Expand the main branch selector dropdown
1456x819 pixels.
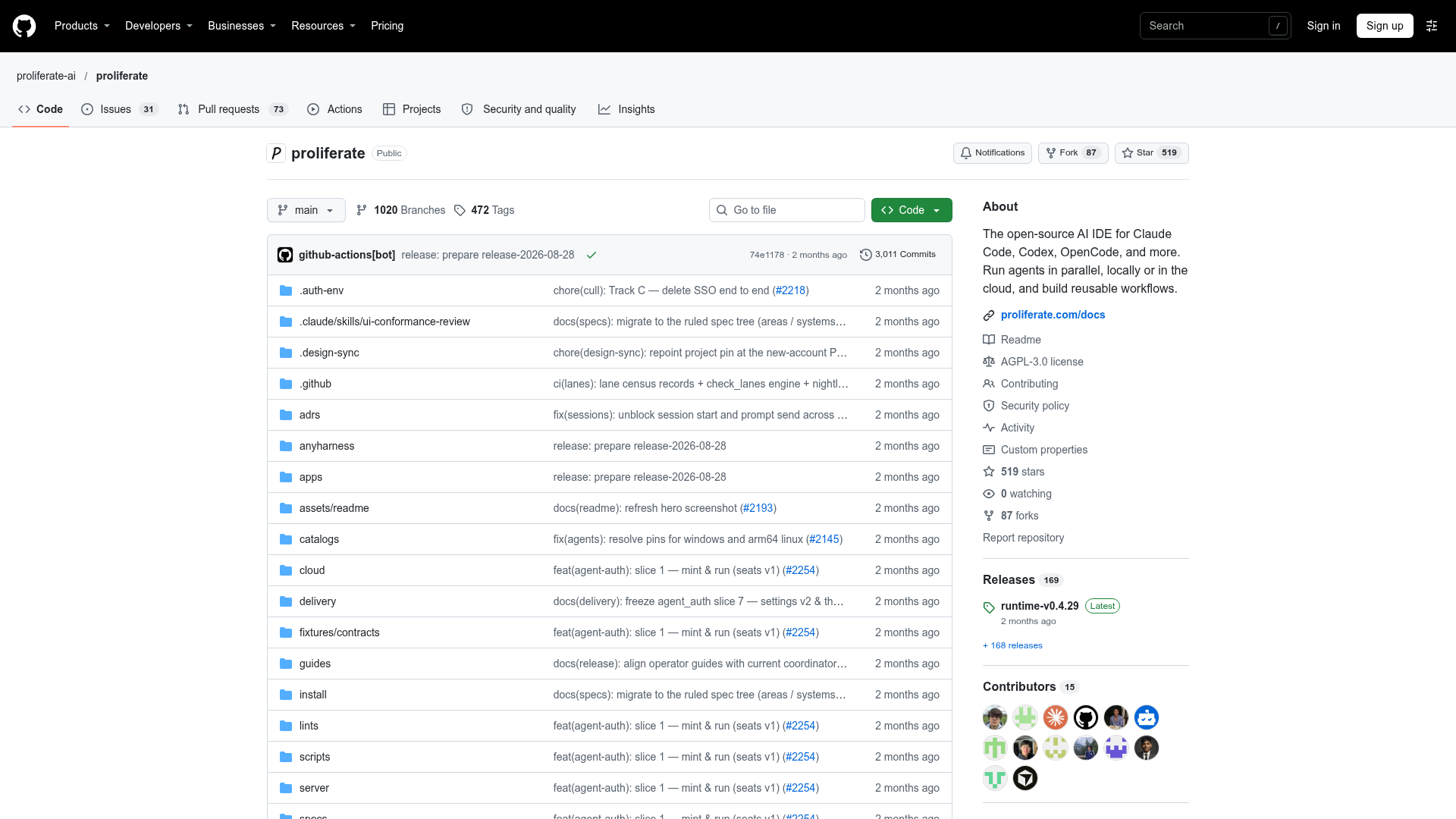(306, 210)
